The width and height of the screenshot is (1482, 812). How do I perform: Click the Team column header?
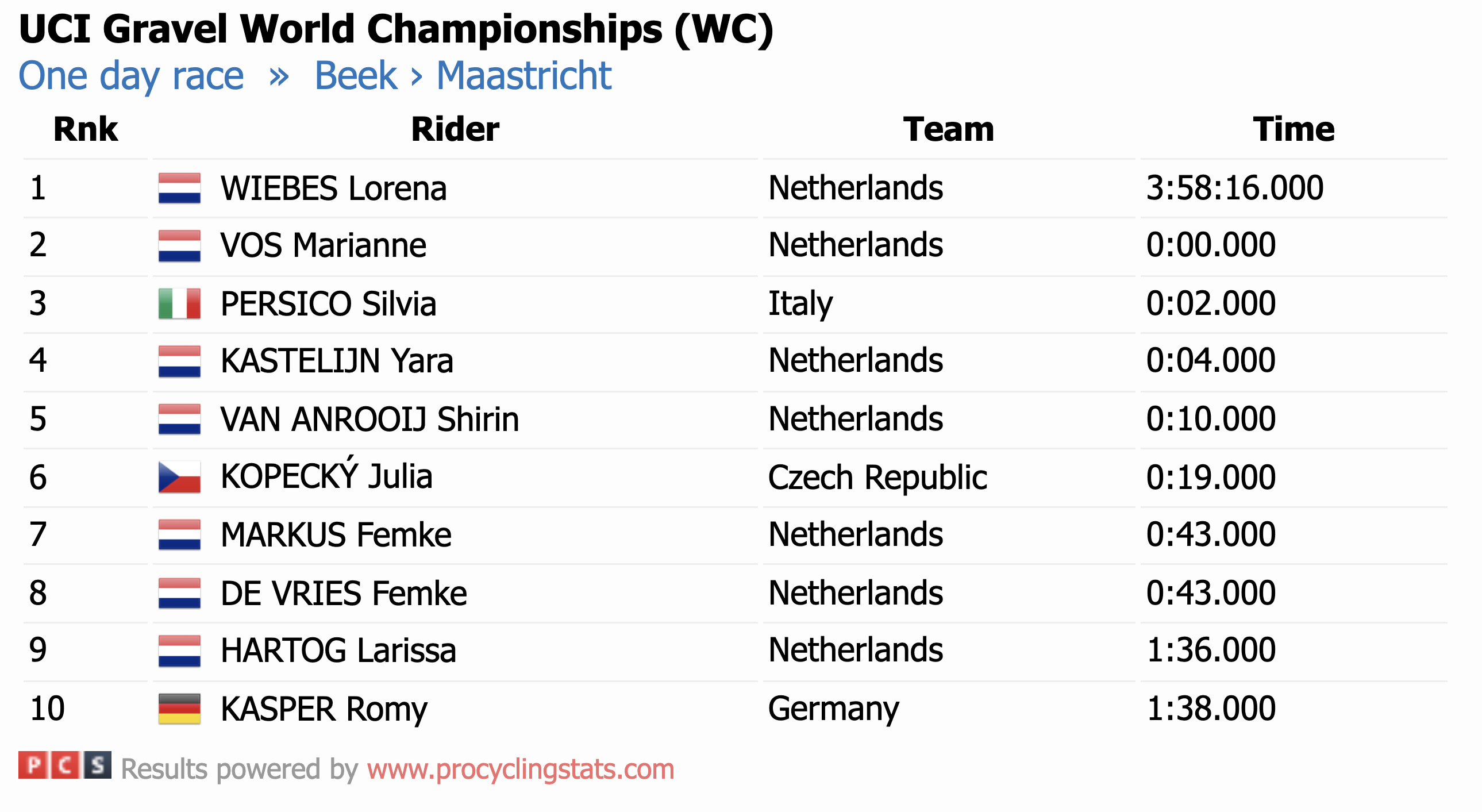click(948, 129)
